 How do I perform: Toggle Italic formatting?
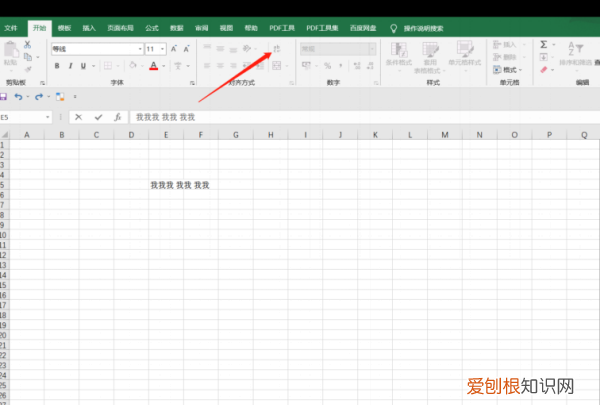point(70,65)
